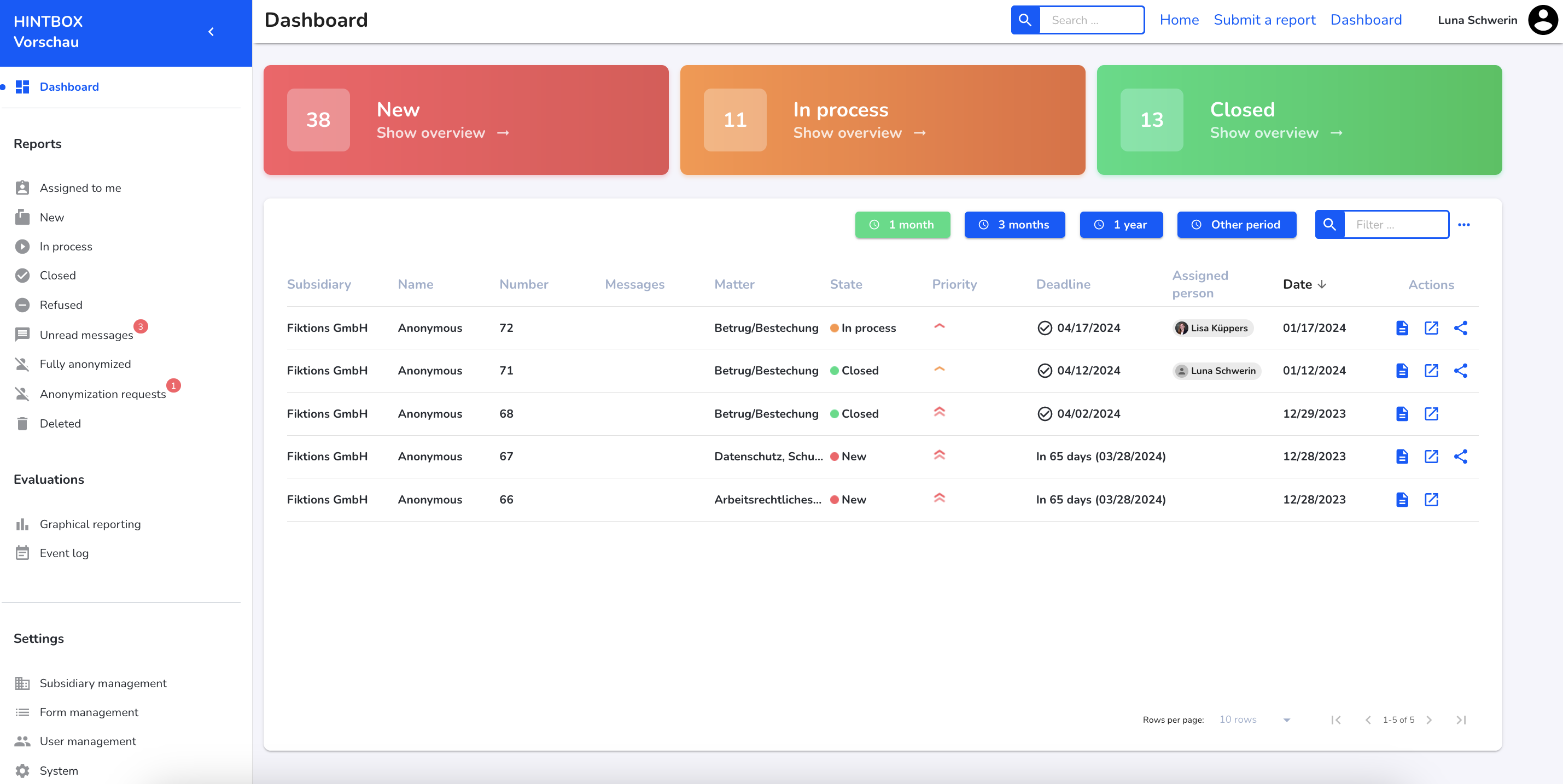Open Event log under Evaluations

[63, 553]
